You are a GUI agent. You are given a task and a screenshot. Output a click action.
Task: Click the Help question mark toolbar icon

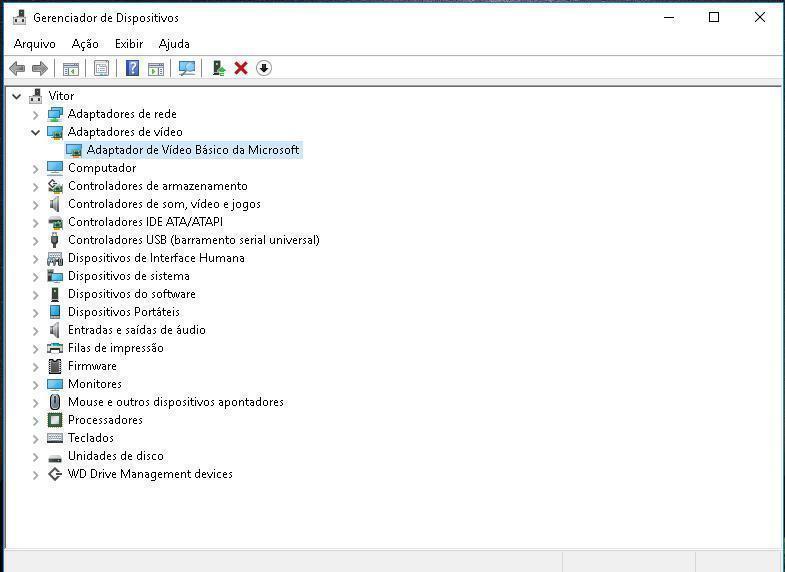pyautogui.click(x=132, y=68)
